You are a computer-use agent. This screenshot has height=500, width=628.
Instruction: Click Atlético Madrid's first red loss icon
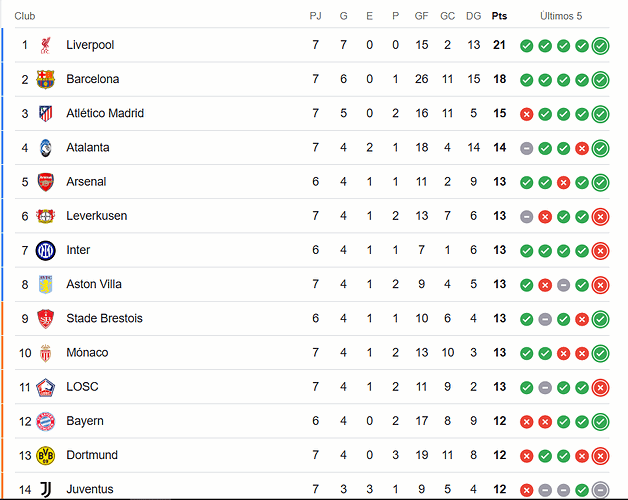(526, 114)
